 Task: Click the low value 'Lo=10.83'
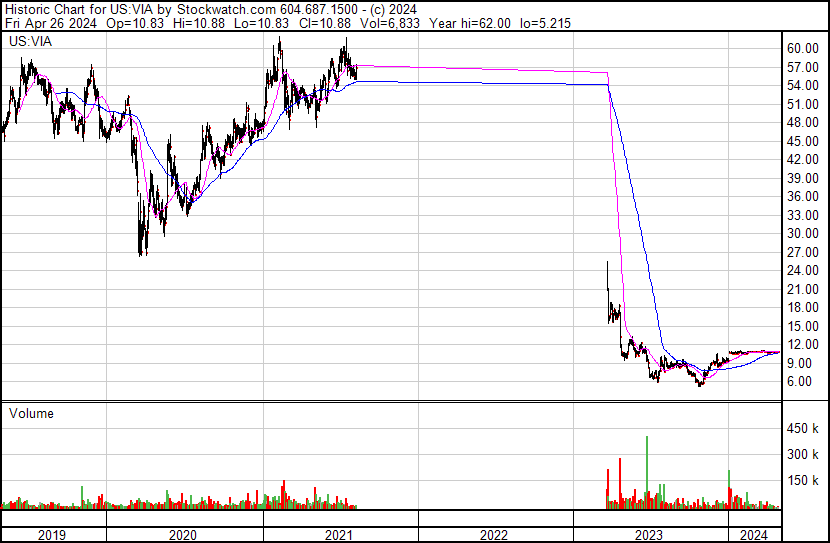pos(261,23)
